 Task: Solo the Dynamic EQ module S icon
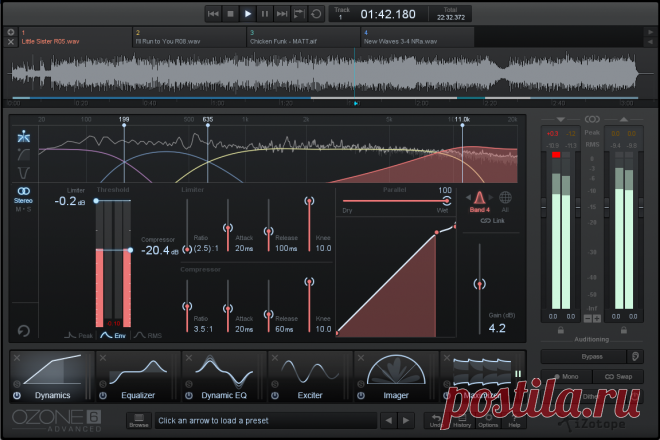pos(189,384)
